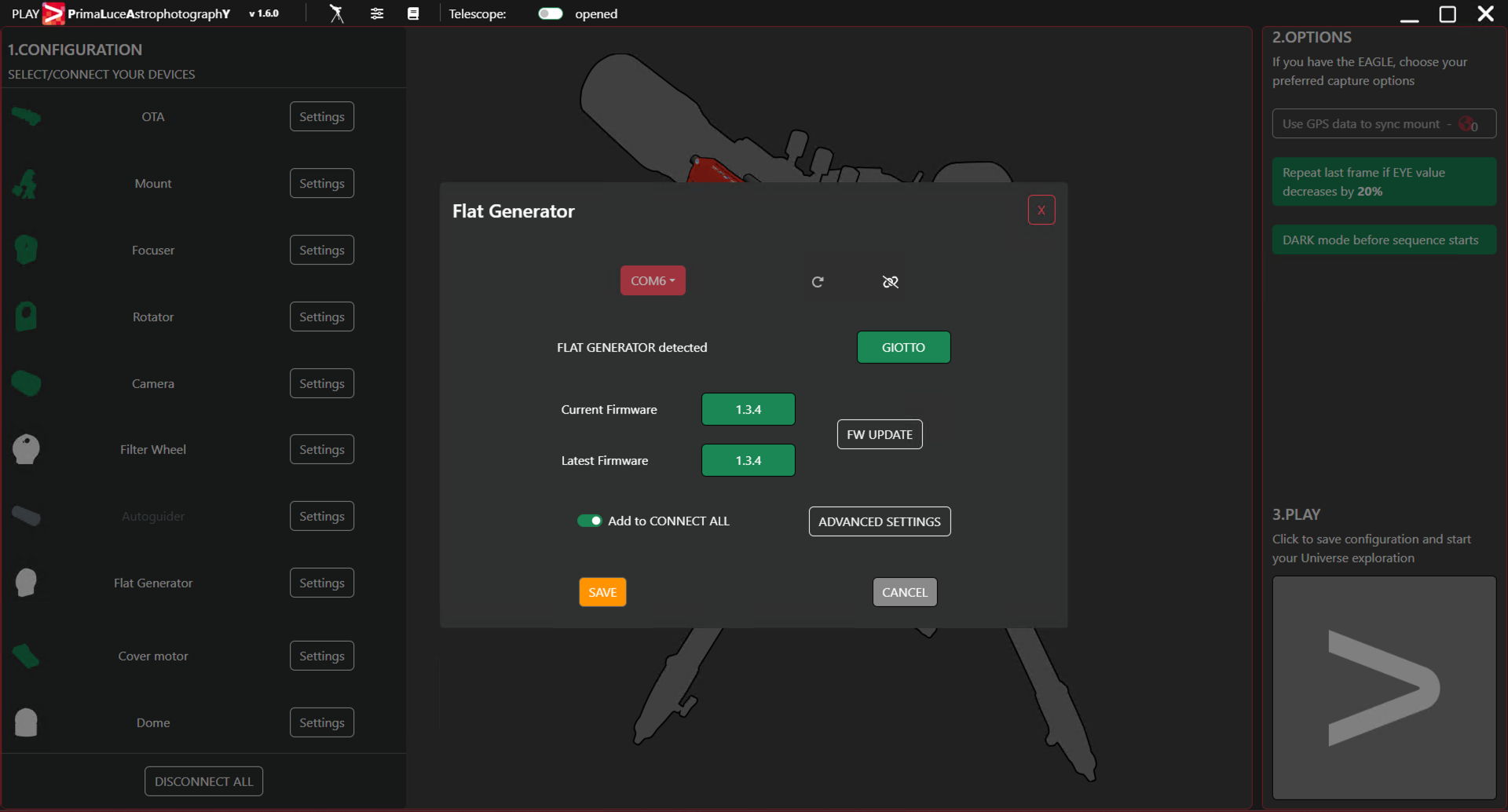Click the Rotator device icon

26,316
